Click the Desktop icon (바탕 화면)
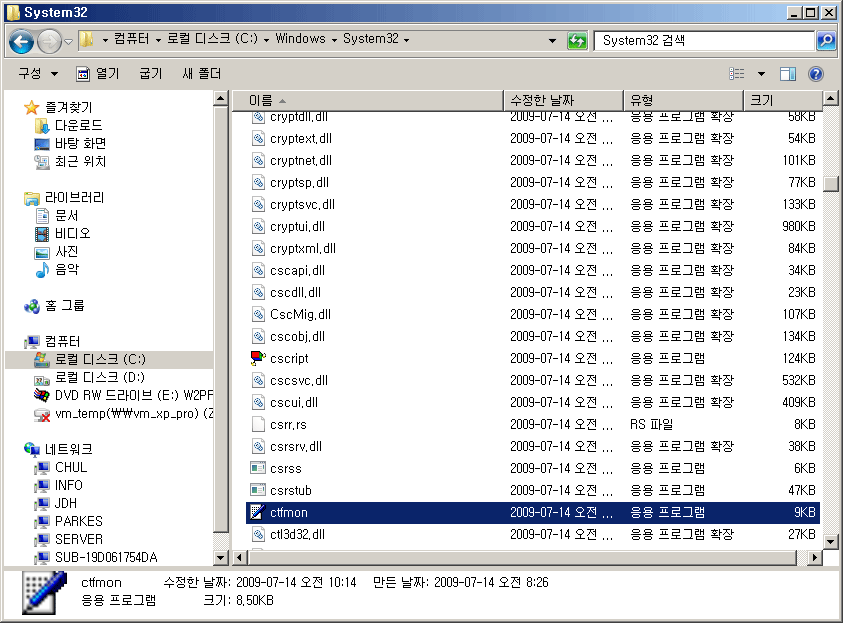 [42, 144]
